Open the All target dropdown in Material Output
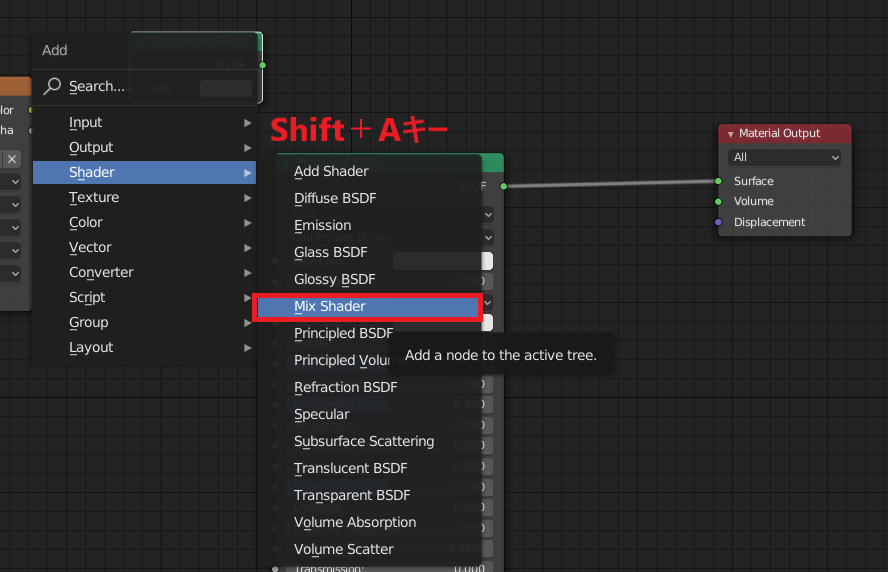The width and height of the screenshot is (888, 572). coord(784,157)
